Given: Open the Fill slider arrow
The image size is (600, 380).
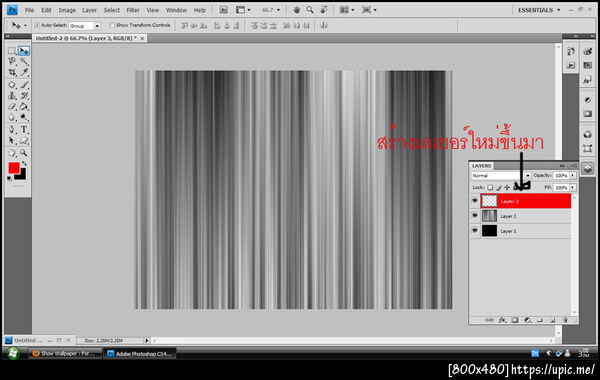Looking at the screenshot, I should 572,188.
